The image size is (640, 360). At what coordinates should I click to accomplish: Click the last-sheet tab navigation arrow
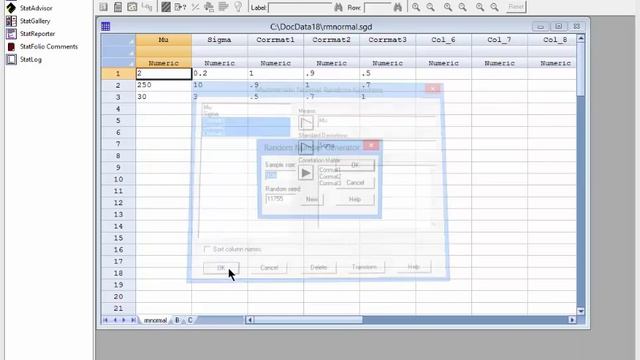tap(133, 320)
